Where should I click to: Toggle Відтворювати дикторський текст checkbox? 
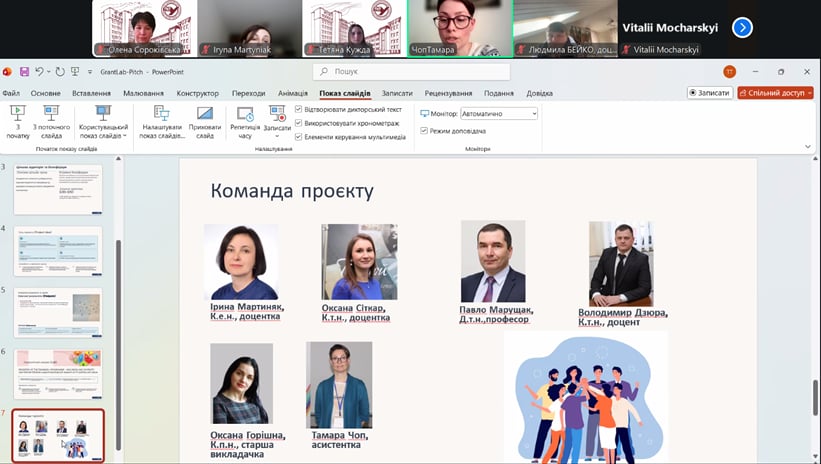[x=299, y=109]
